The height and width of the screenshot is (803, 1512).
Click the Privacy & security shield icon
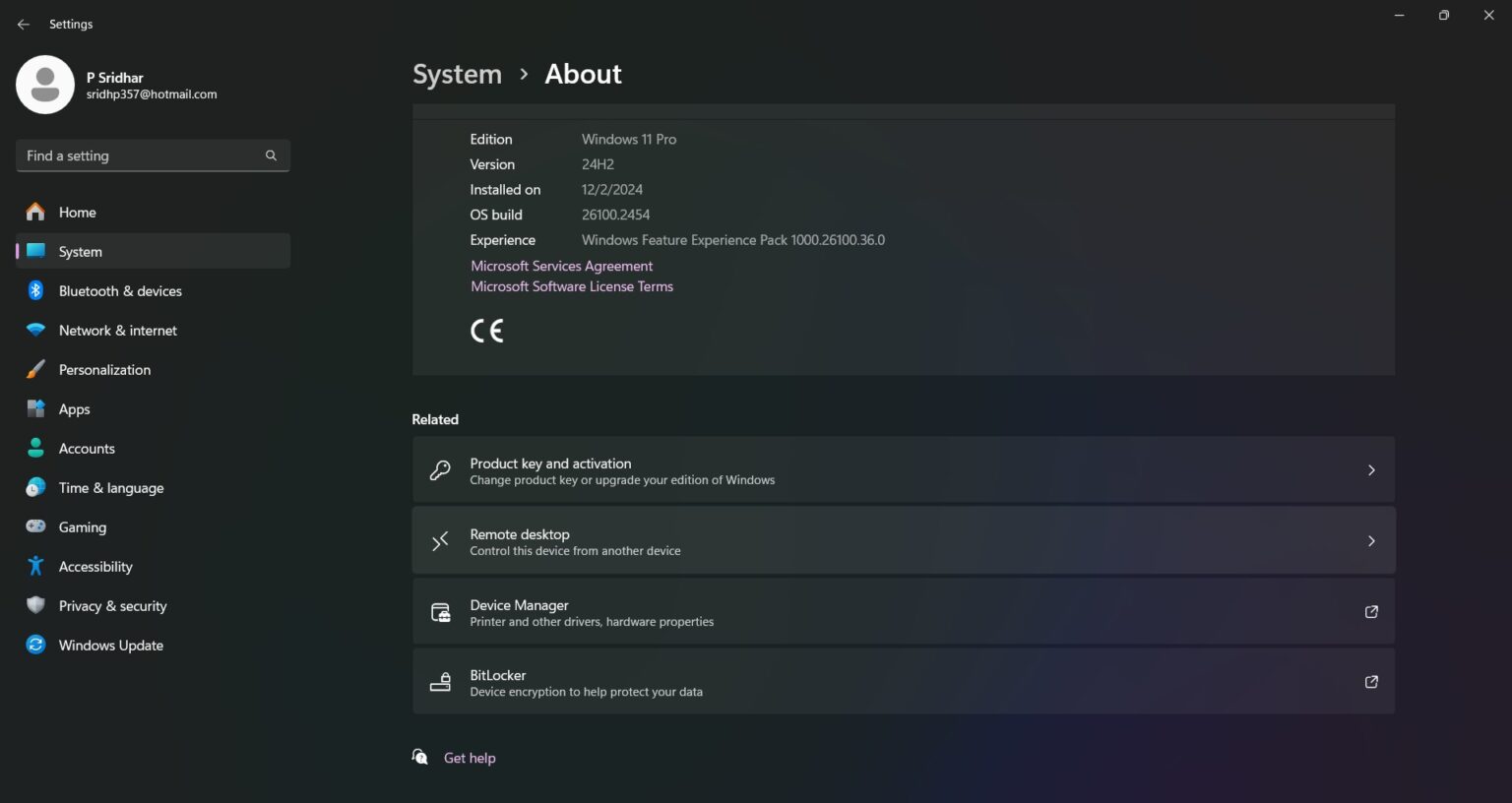(x=35, y=605)
